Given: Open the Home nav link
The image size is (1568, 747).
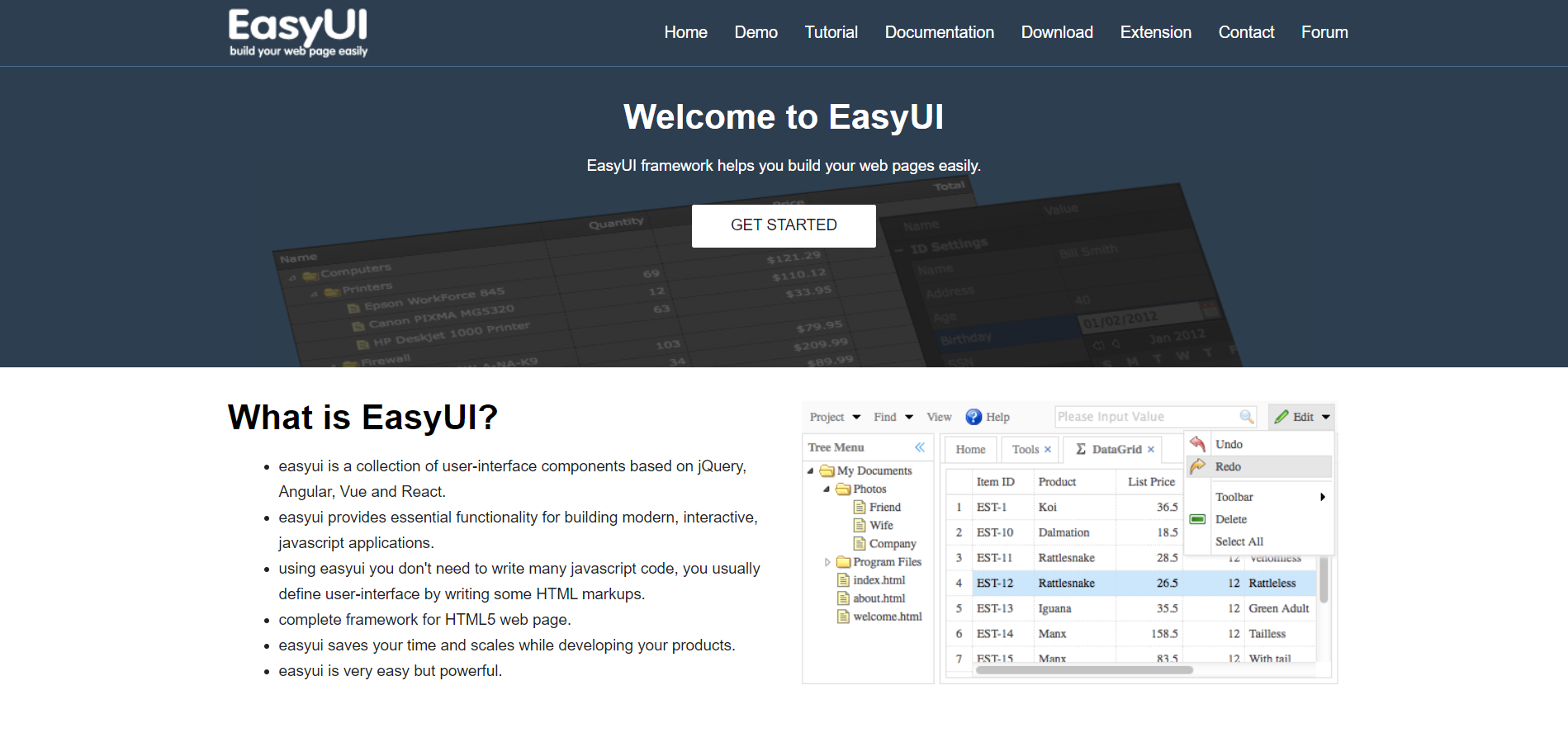Looking at the screenshot, I should coord(685,32).
